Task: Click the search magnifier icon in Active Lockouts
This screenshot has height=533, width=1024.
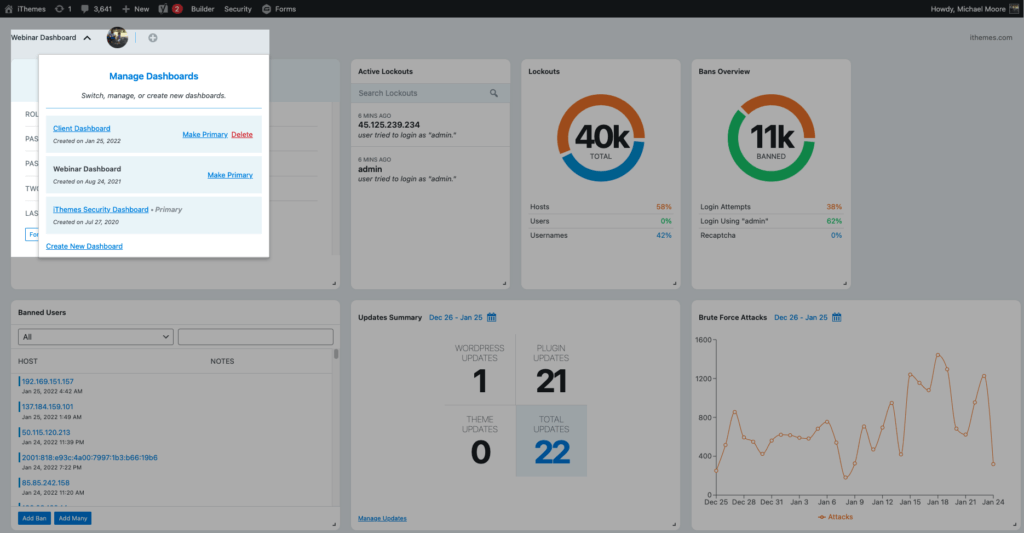Action: tap(494, 93)
